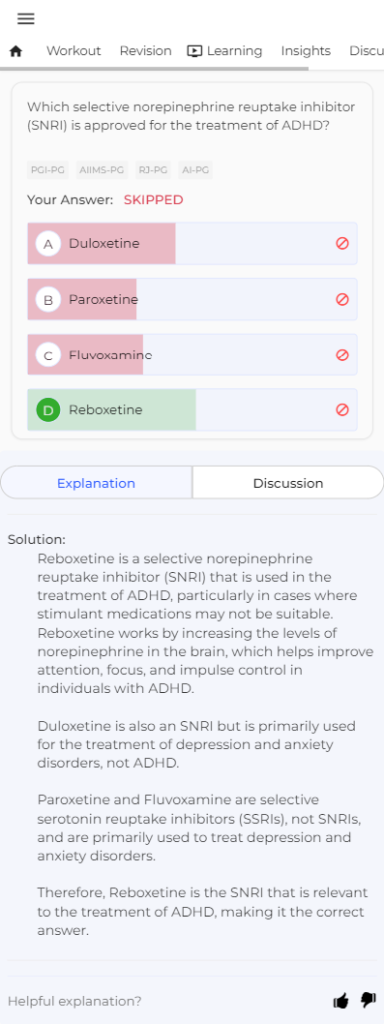Click the prohibit icon beside Reboxetine

[342, 409]
